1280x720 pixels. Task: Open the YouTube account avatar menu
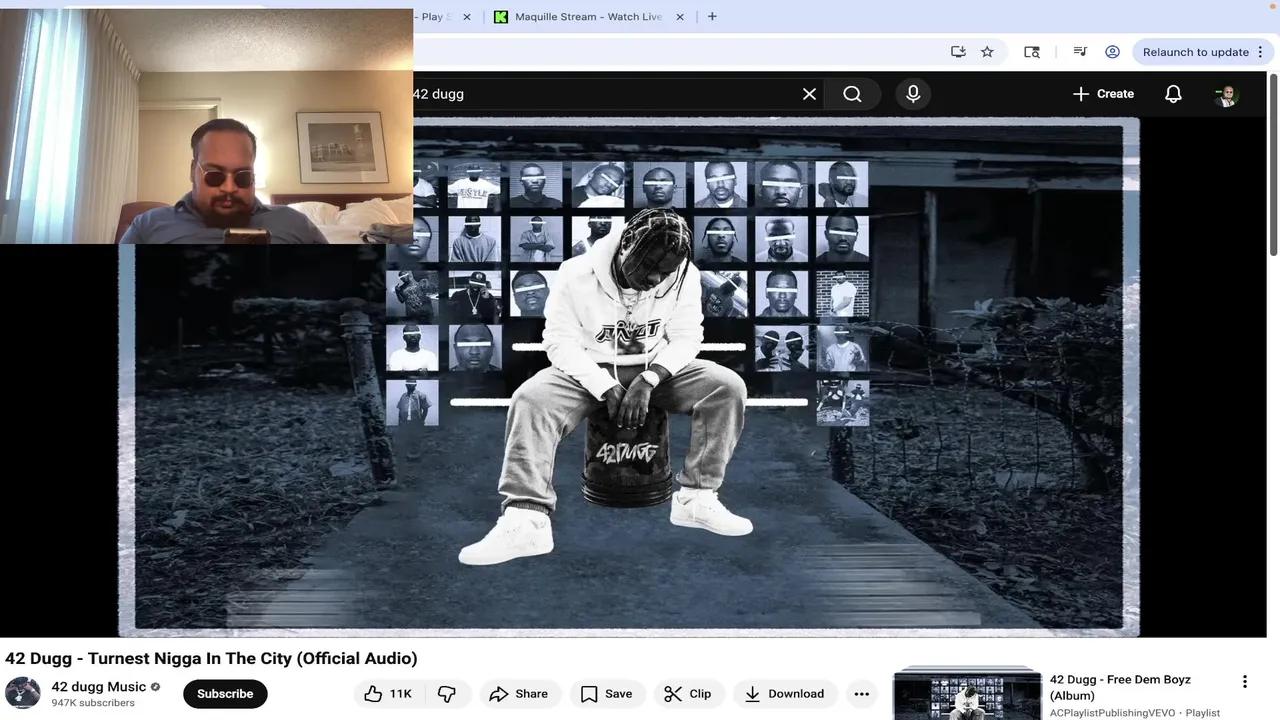coord(1226,94)
